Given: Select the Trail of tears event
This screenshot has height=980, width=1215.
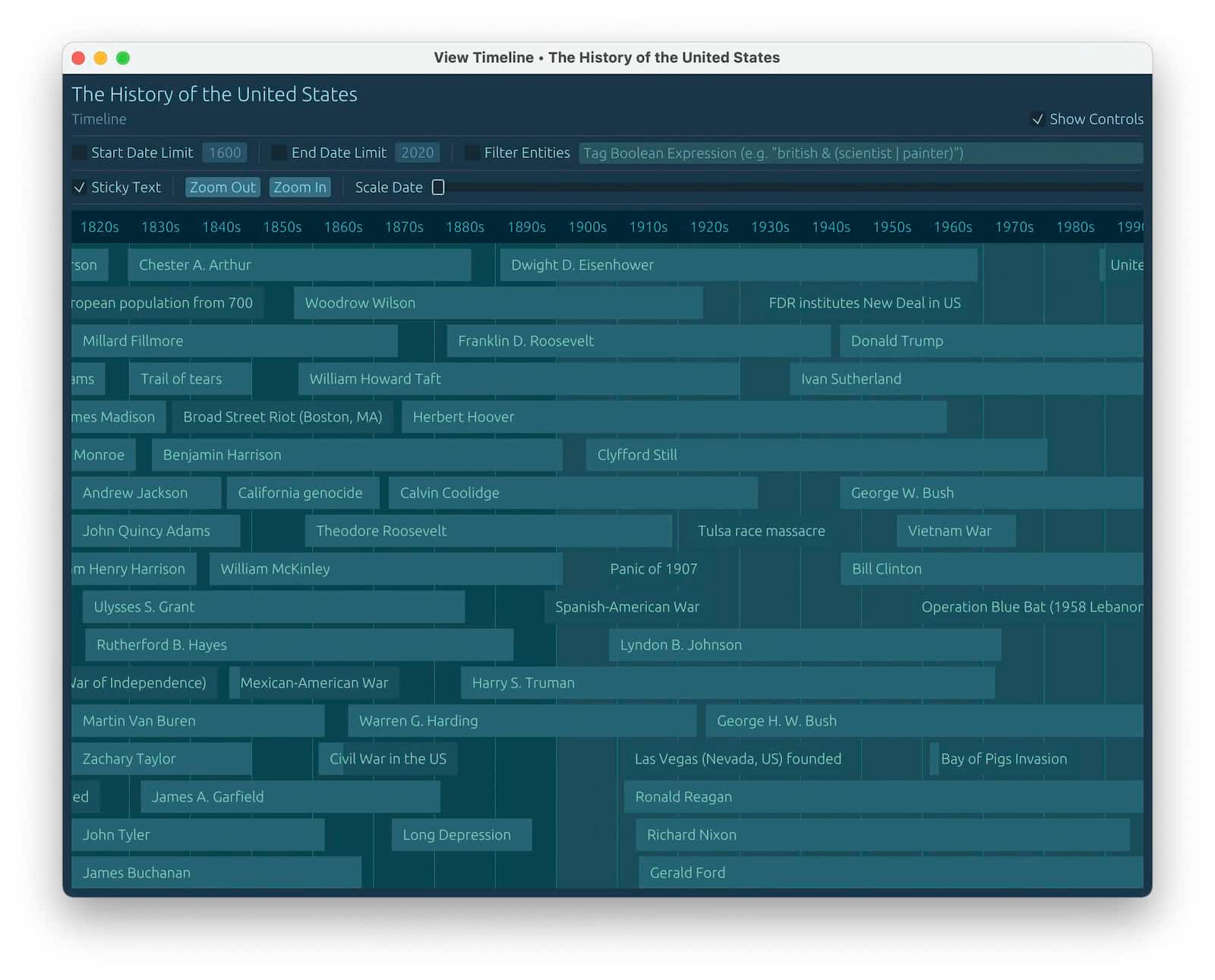Looking at the screenshot, I should 190,379.
